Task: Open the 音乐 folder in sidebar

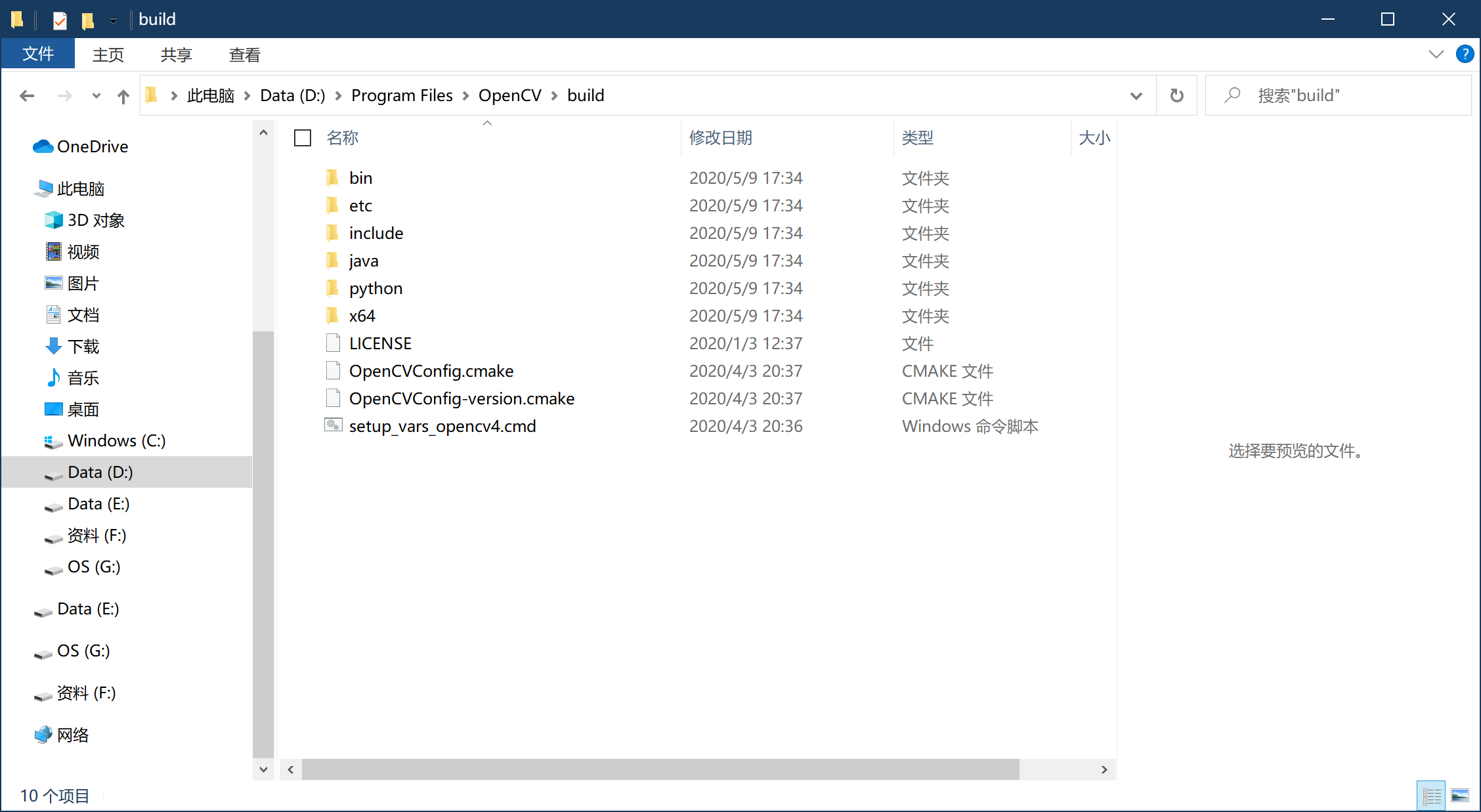Action: (x=83, y=378)
